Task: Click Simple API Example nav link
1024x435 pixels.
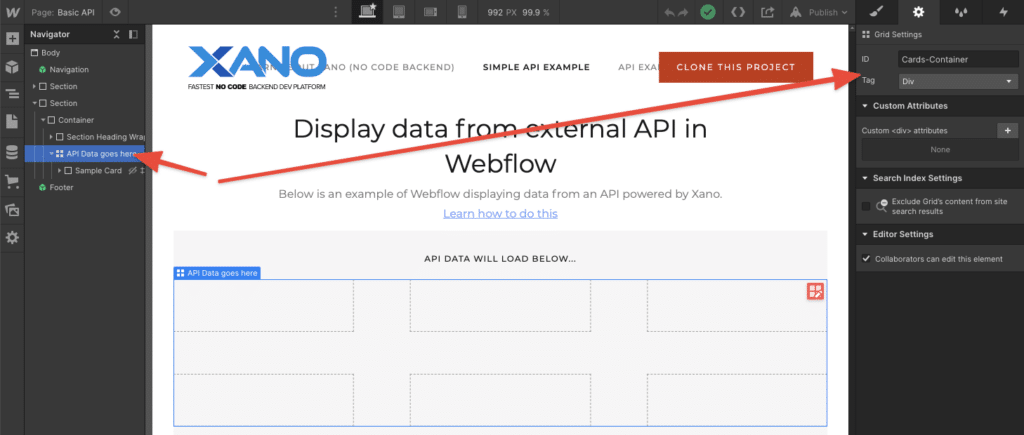Action: tap(536, 67)
